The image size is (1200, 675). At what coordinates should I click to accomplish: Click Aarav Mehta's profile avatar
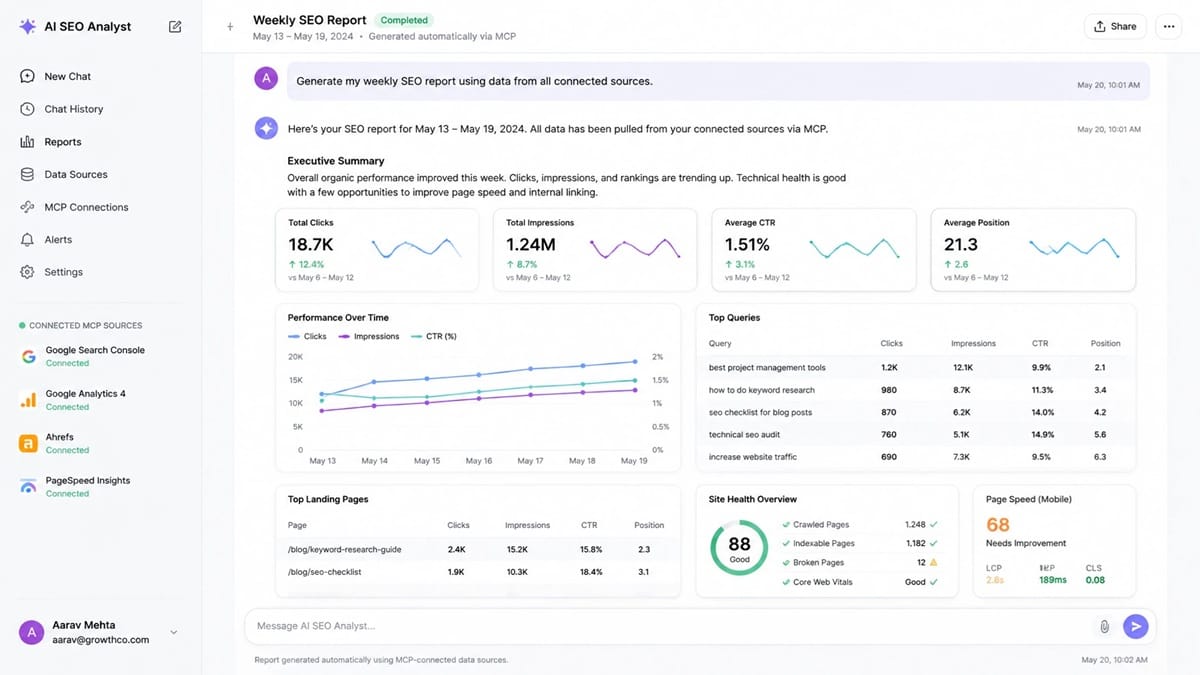[x=32, y=632]
